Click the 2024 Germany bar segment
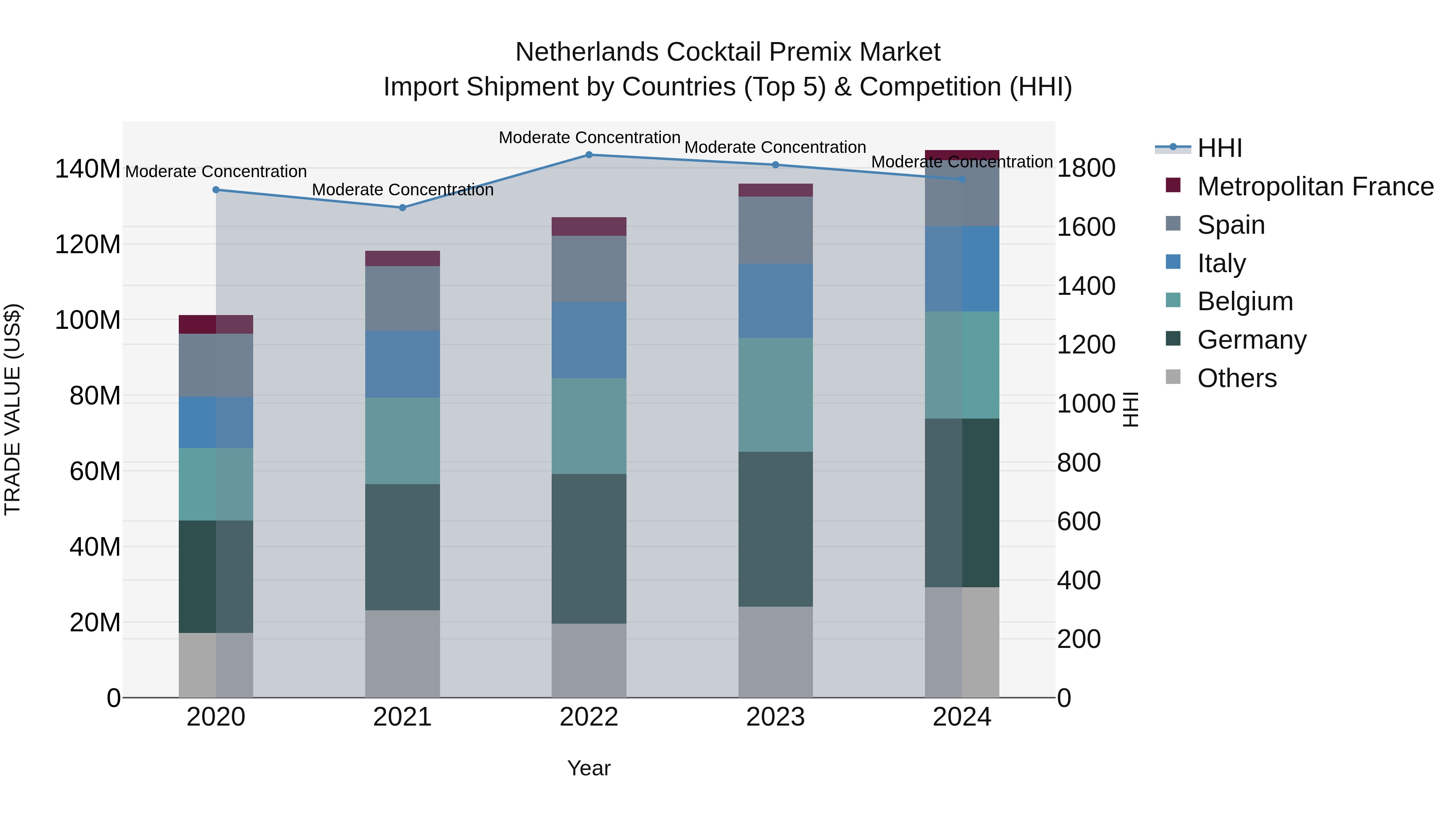Viewport: 1456px width, 819px height. [962, 503]
